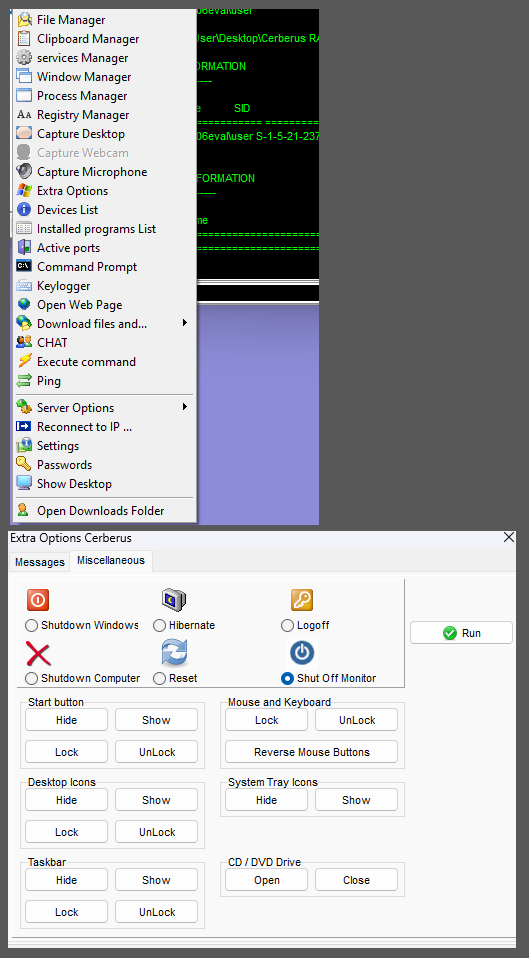Viewport: 529px width, 958px height.
Task: Click the Ping arrows icon
Action: coord(24,381)
